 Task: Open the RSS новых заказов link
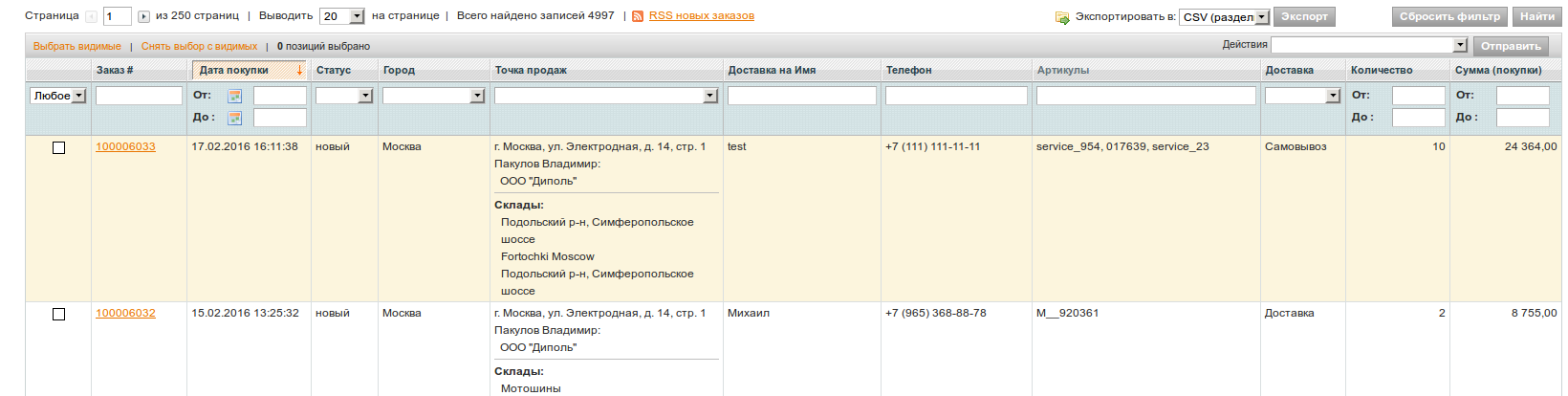point(702,16)
